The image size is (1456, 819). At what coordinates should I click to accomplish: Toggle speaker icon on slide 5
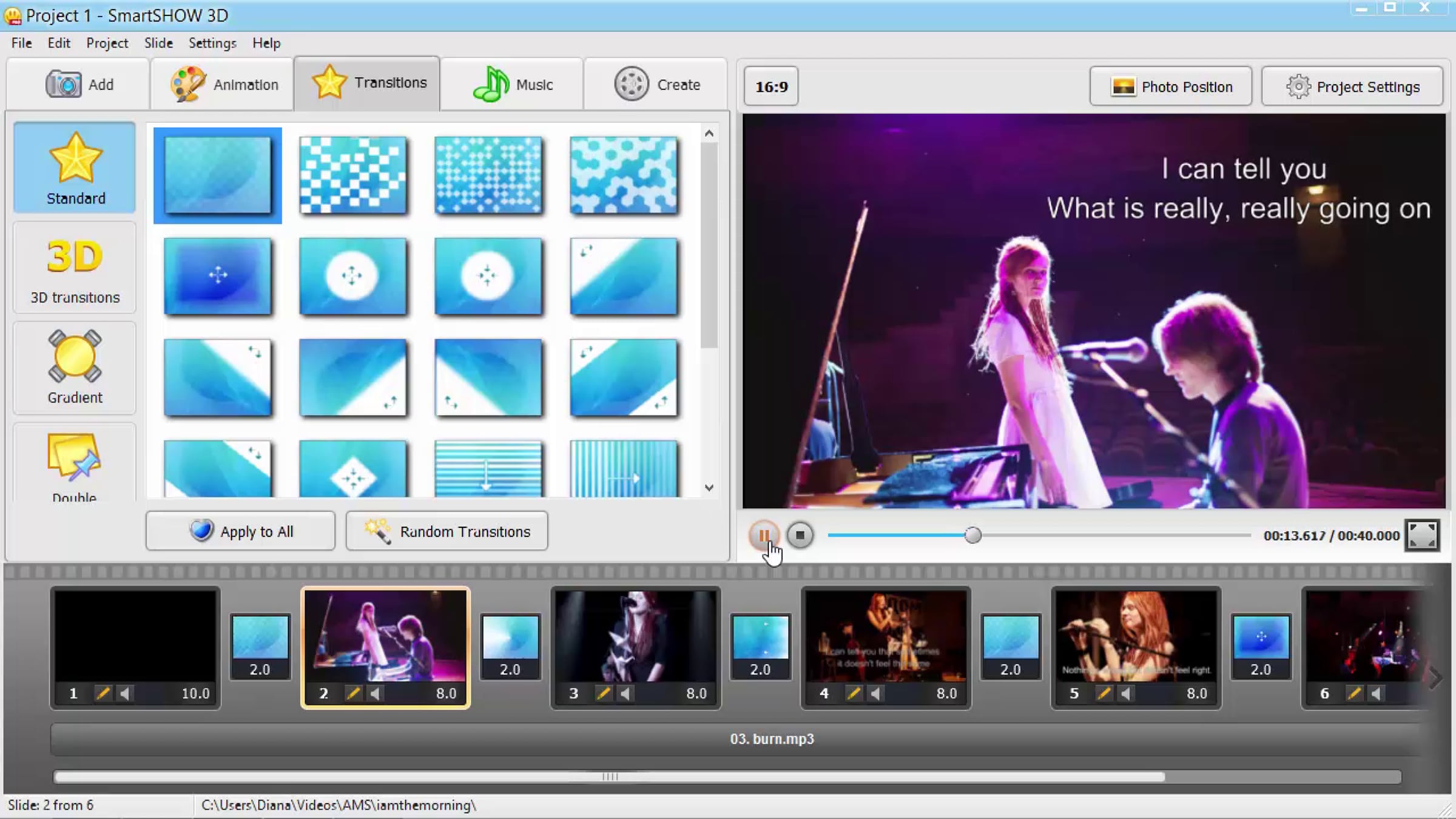pos(1125,693)
